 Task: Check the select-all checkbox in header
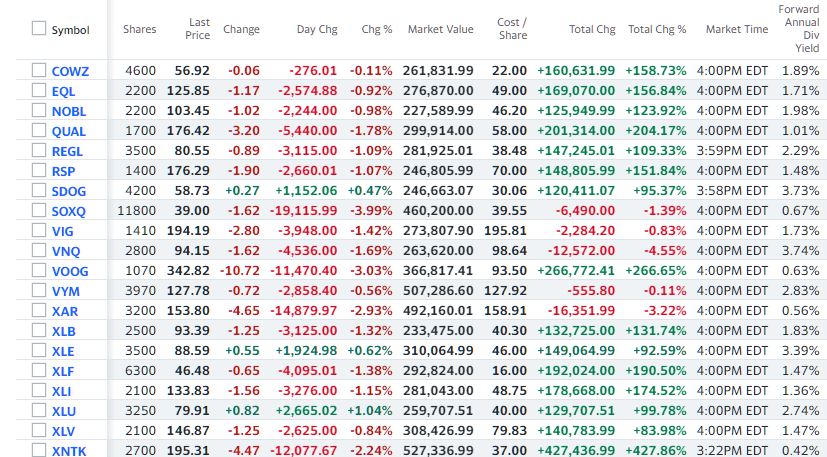coord(38,30)
